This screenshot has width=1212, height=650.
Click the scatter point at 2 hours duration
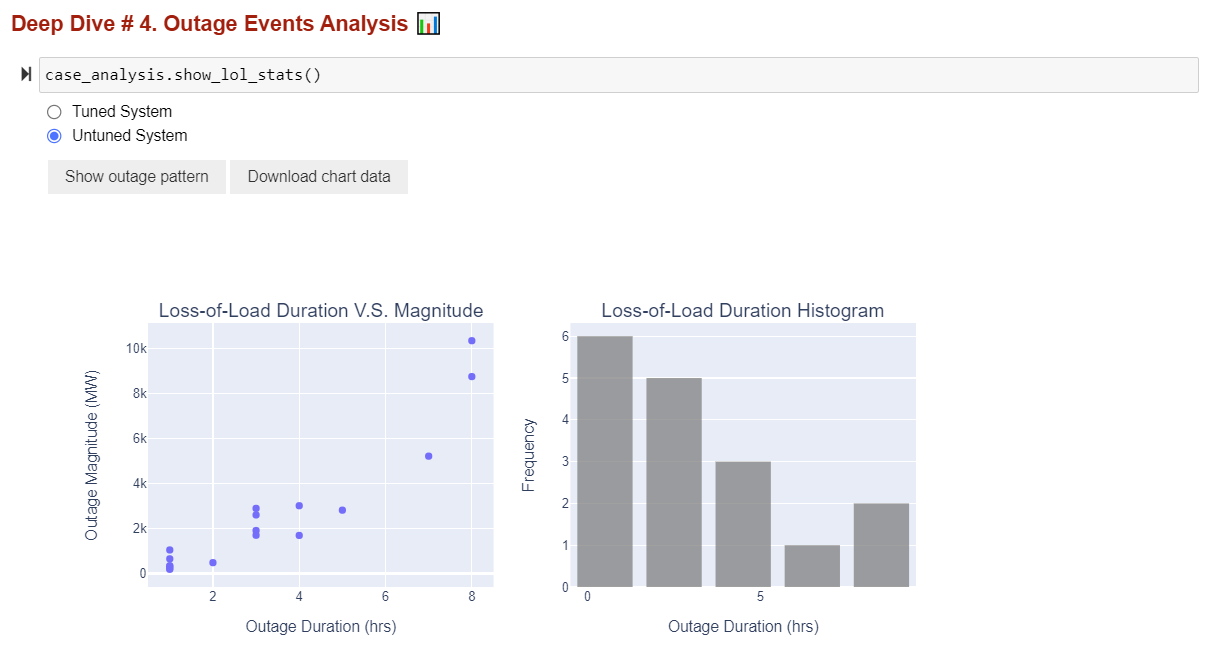pos(213,563)
